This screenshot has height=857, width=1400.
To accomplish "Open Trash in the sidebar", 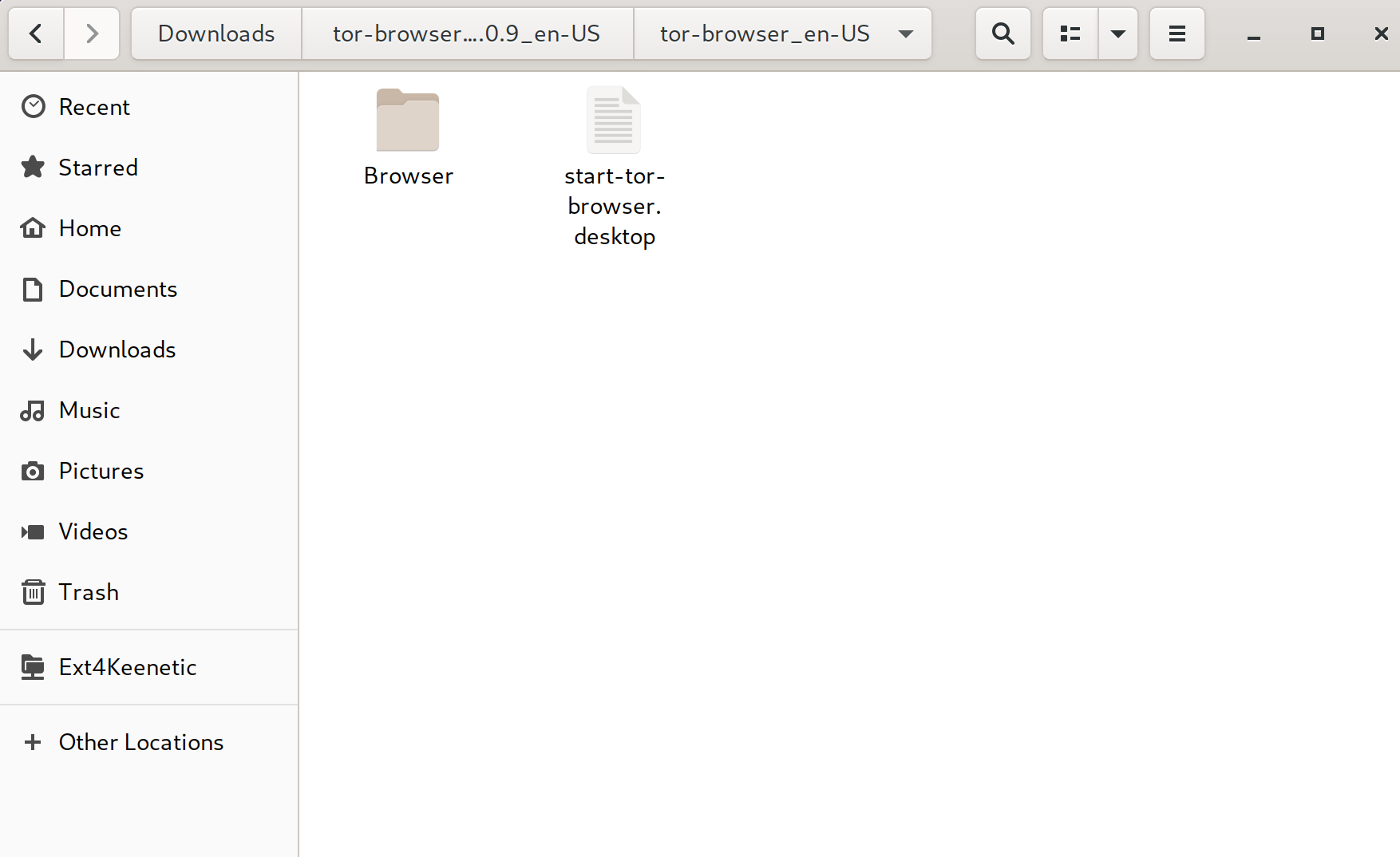I will tap(149, 592).
